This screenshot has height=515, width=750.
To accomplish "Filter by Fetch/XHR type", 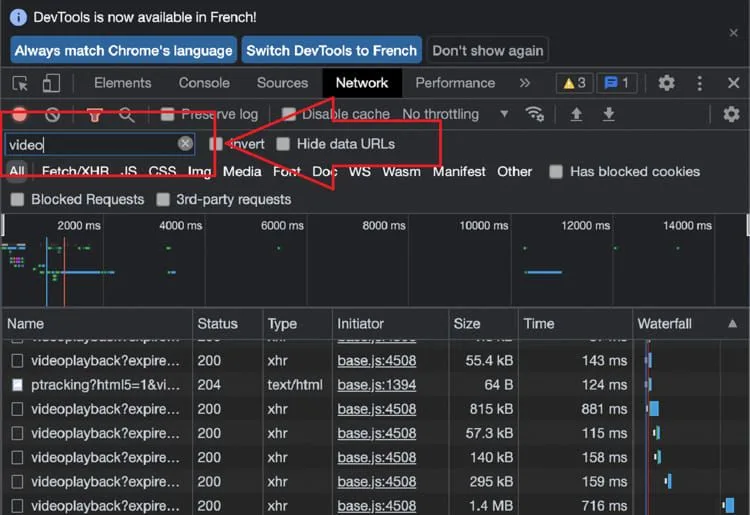I will (x=75, y=172).
